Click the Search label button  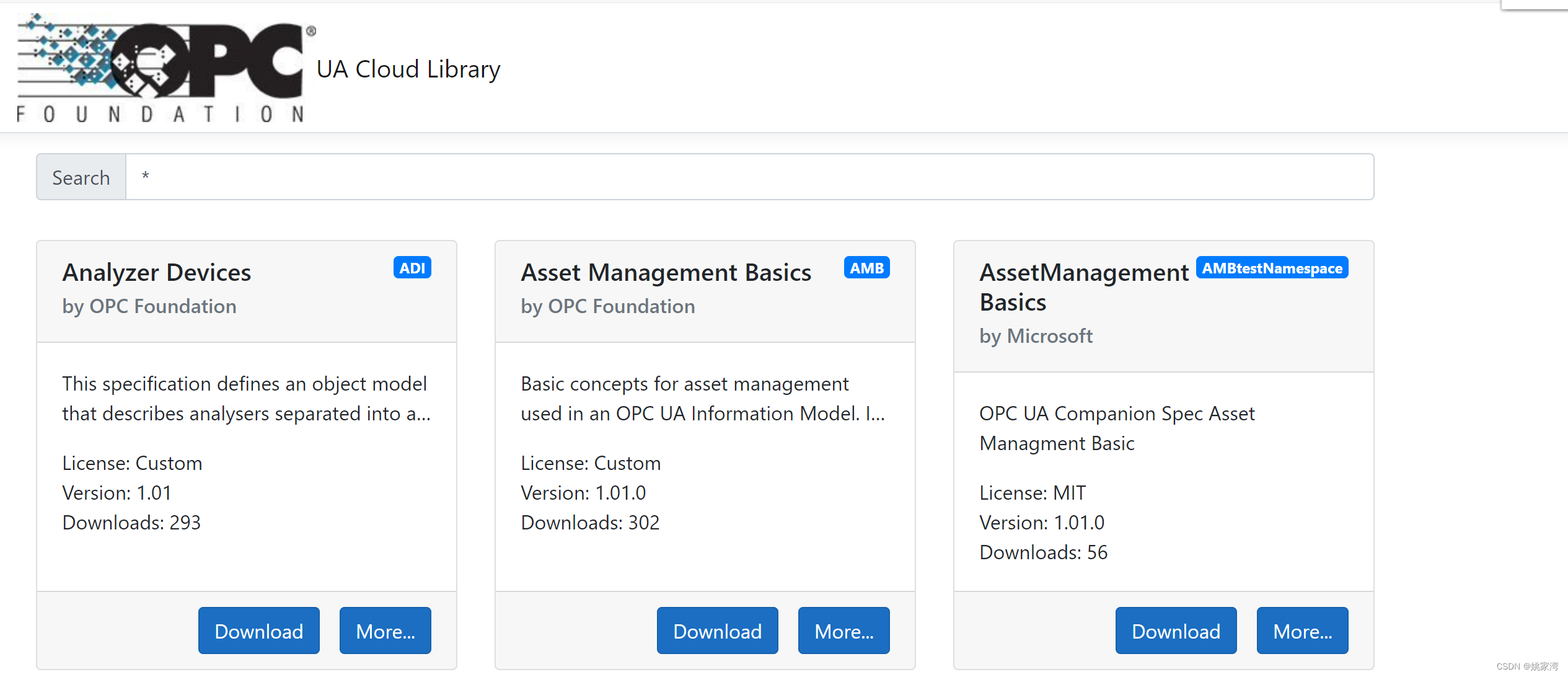click(x=81, y=177)
